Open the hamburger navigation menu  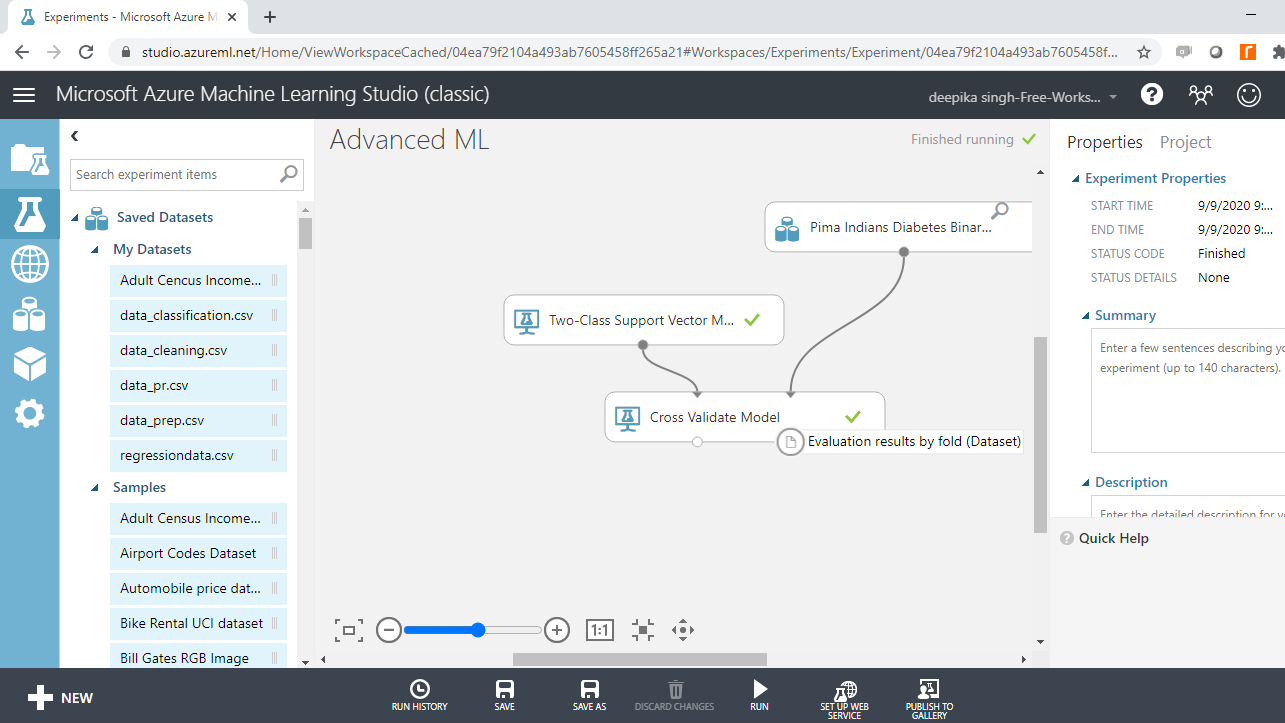click(24, 95)
